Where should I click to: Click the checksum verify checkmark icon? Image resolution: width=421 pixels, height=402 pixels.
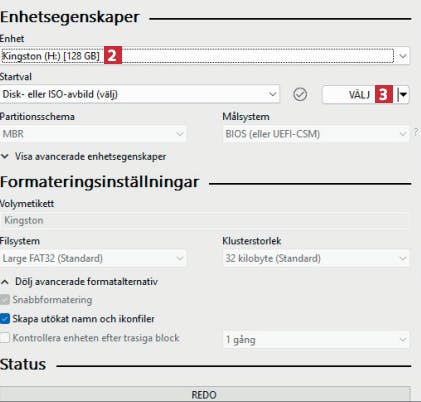pyautogui.click(x=300, y=94)
